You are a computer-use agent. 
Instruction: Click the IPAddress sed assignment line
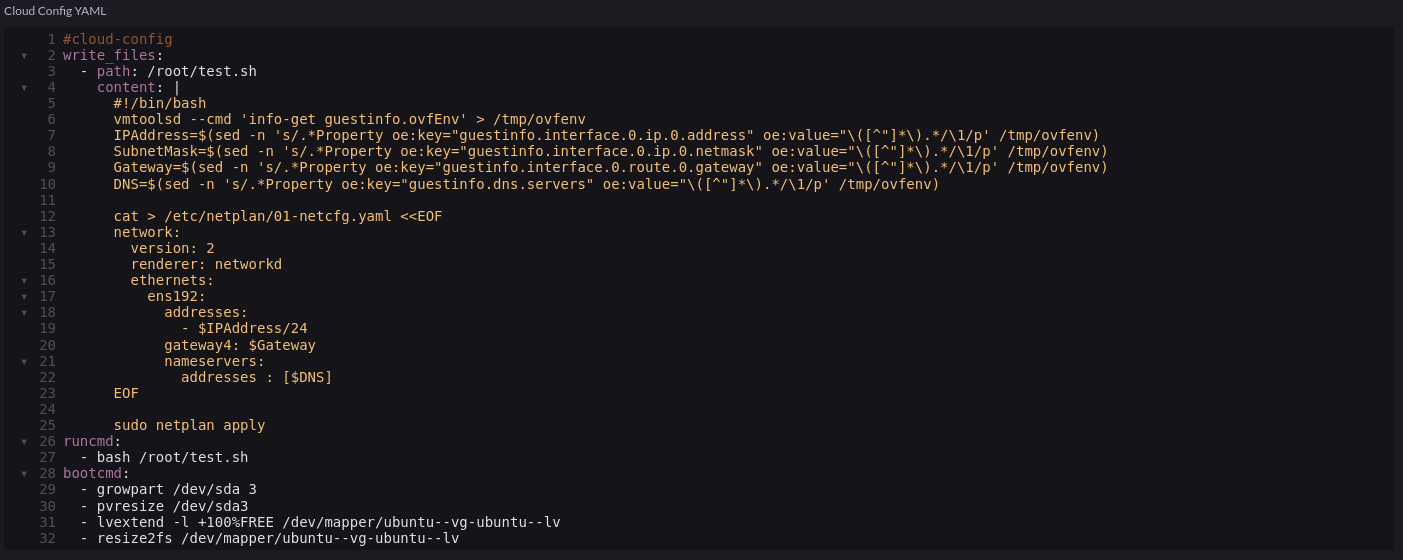pos(606,135)
